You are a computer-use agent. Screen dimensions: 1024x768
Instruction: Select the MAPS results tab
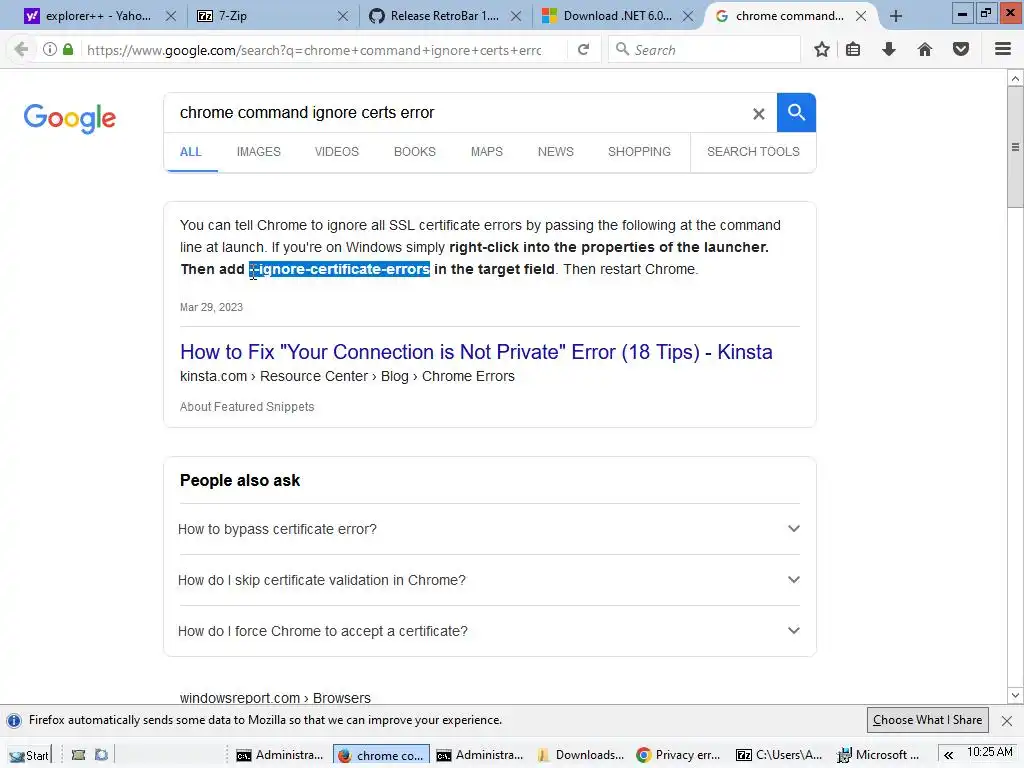click(x=487, y=152)
